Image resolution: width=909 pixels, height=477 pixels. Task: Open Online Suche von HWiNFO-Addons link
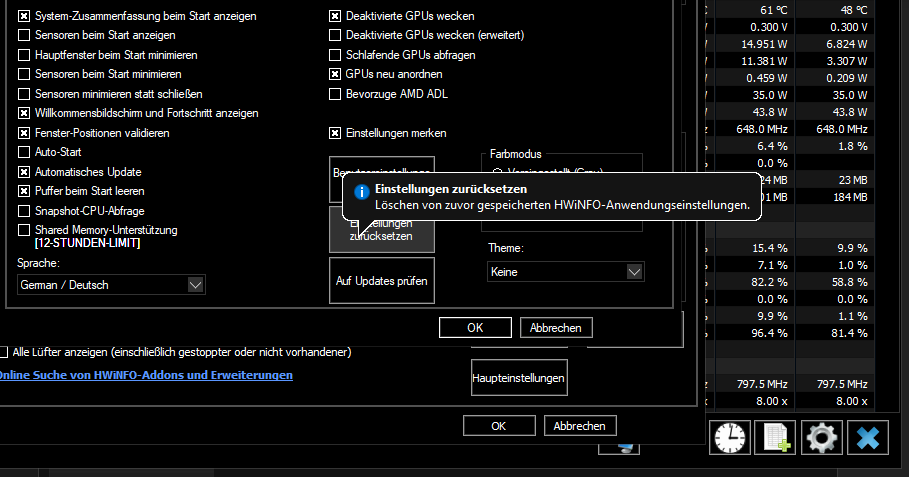146,375
